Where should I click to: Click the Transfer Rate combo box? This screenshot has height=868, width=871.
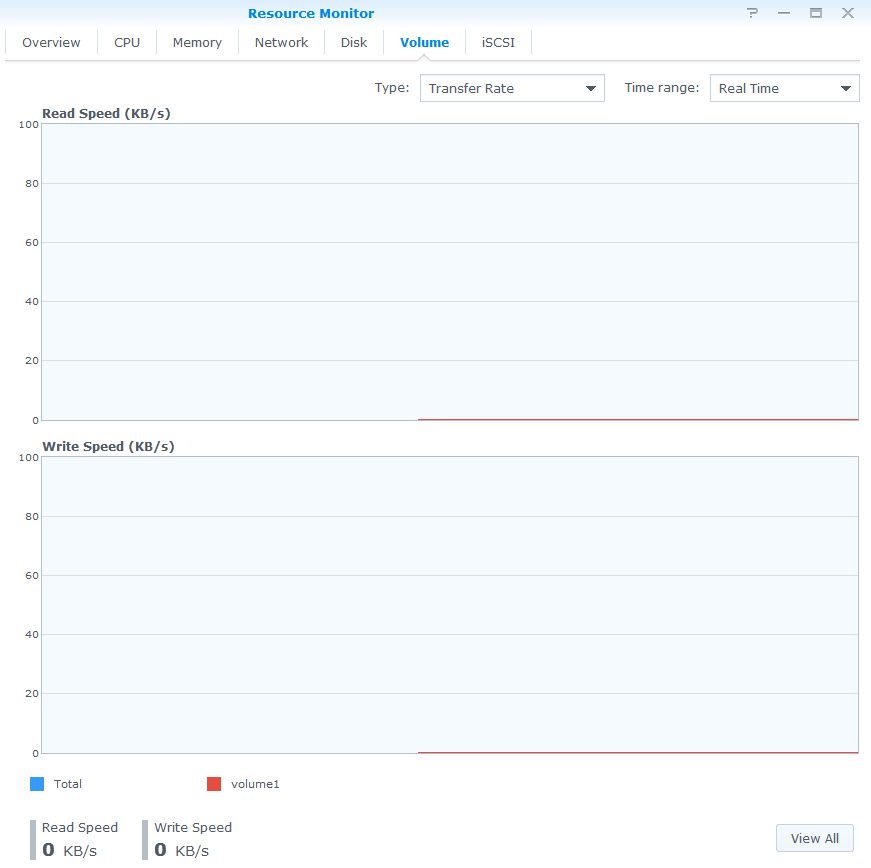(x=500, y=88)
